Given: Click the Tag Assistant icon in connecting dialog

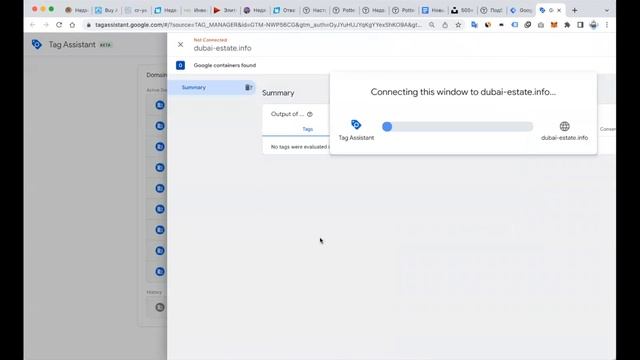Looking at the screenshot, I should click(x=356, y=124).
